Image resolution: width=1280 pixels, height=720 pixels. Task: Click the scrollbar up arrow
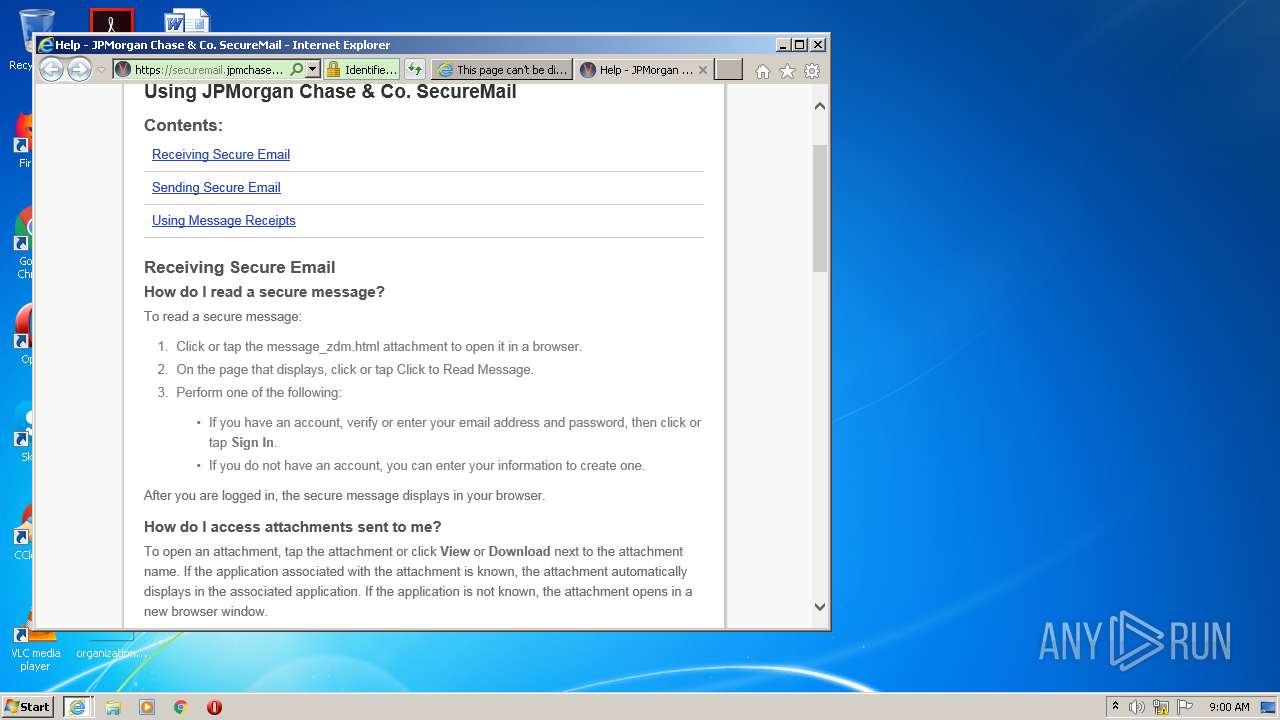coord(820,106)
